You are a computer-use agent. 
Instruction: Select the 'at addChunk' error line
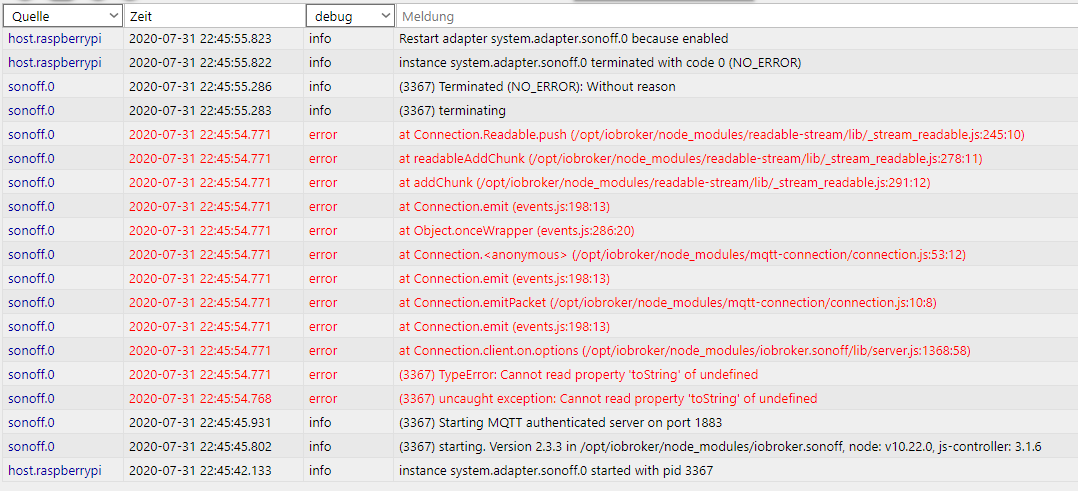[664, 183]
